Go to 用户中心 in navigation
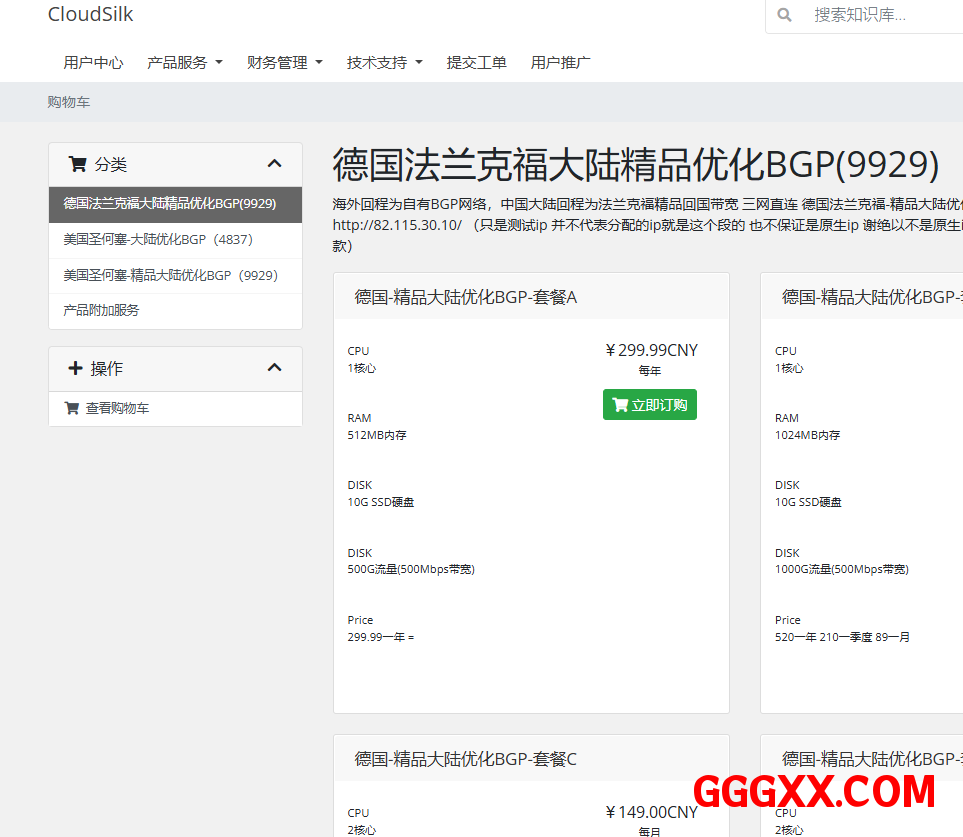 point(93,62)
